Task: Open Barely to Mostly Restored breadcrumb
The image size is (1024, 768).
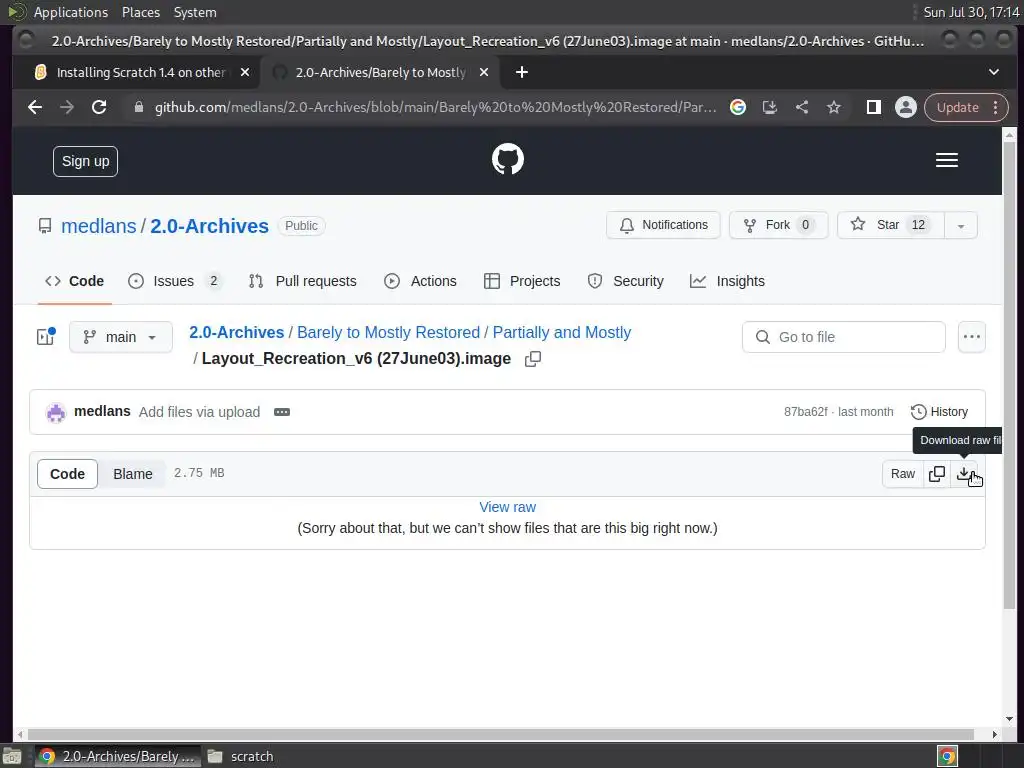Action: [x=389, y=332]
